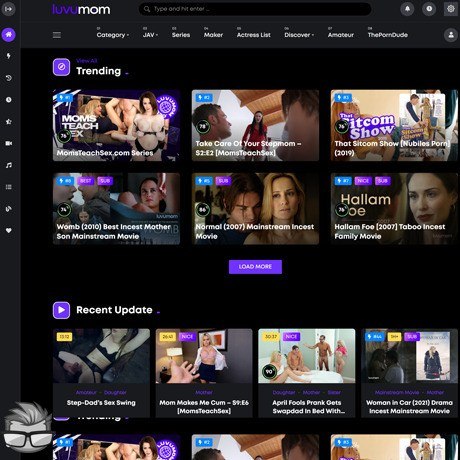Screen dimensions: 460x460
Task: Click the sidebar icon above the heart
Action: [9, 209]
